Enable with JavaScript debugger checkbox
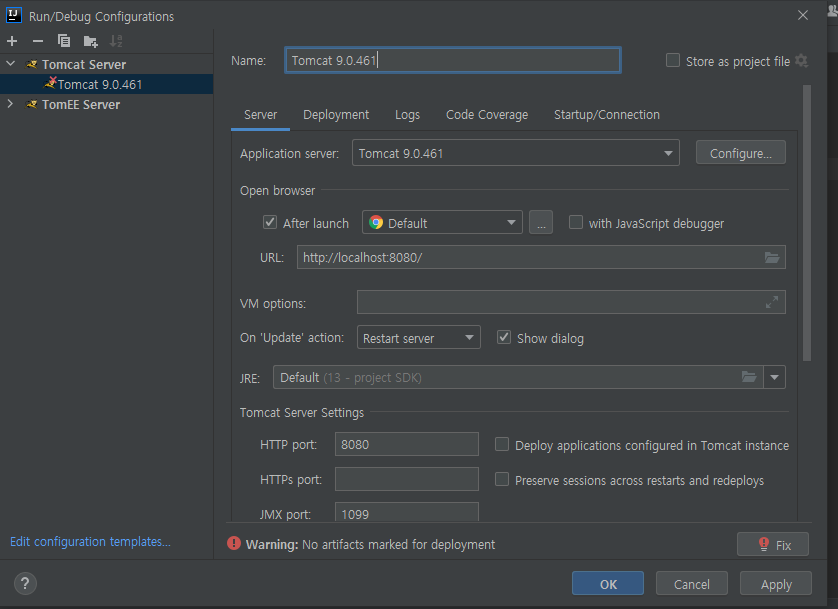838x609 pixels. (576, 222)
